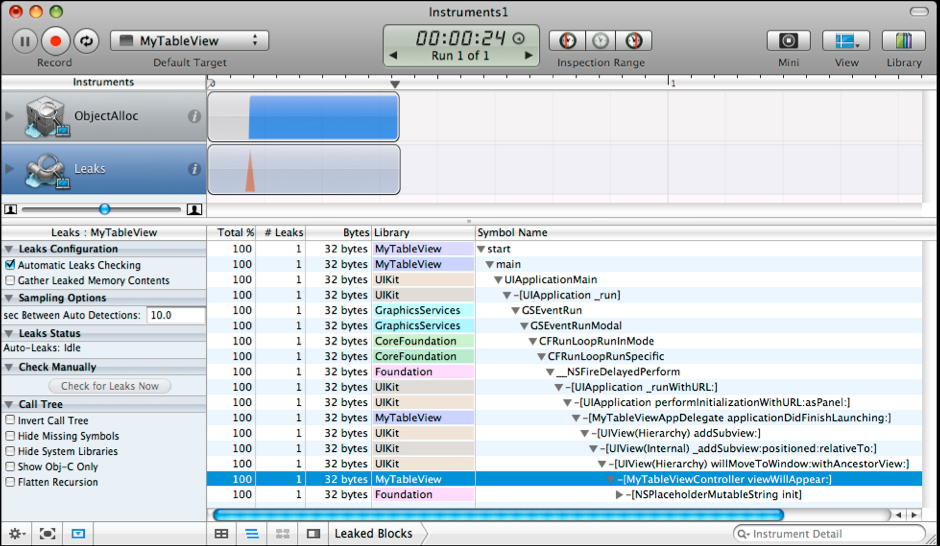Click the loop playback button
Viewport: 940px width, 546px height.
pos(86,41)
